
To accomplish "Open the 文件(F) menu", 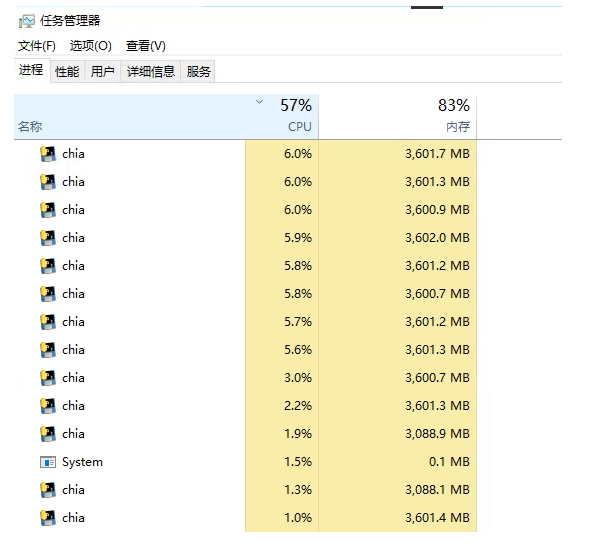I will (37, 46).
